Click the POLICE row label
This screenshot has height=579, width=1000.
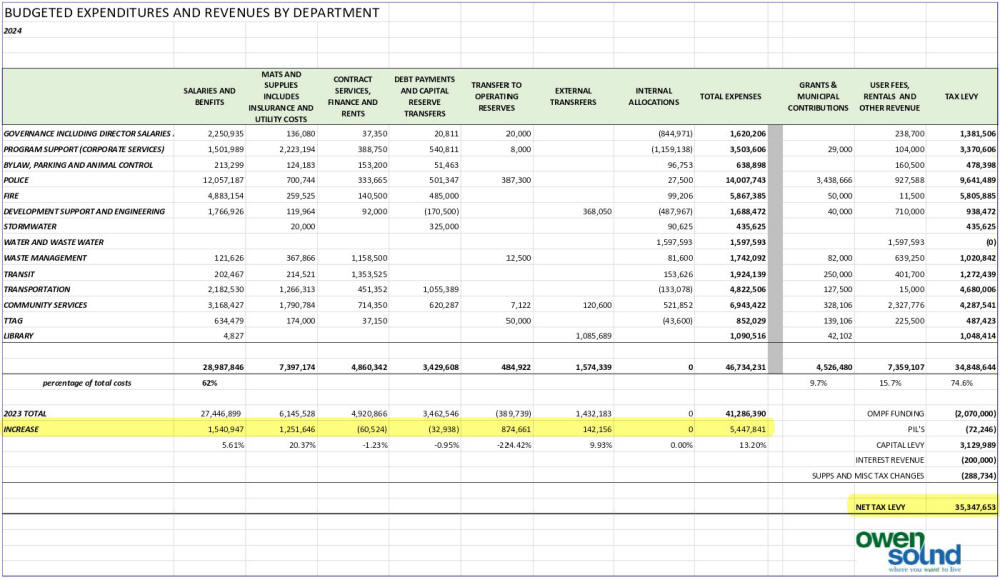(x=17, y=179)
